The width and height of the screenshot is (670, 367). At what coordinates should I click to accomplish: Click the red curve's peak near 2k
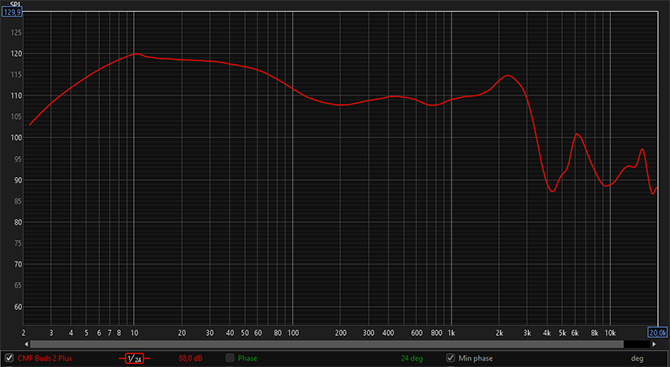click(508, 76)
